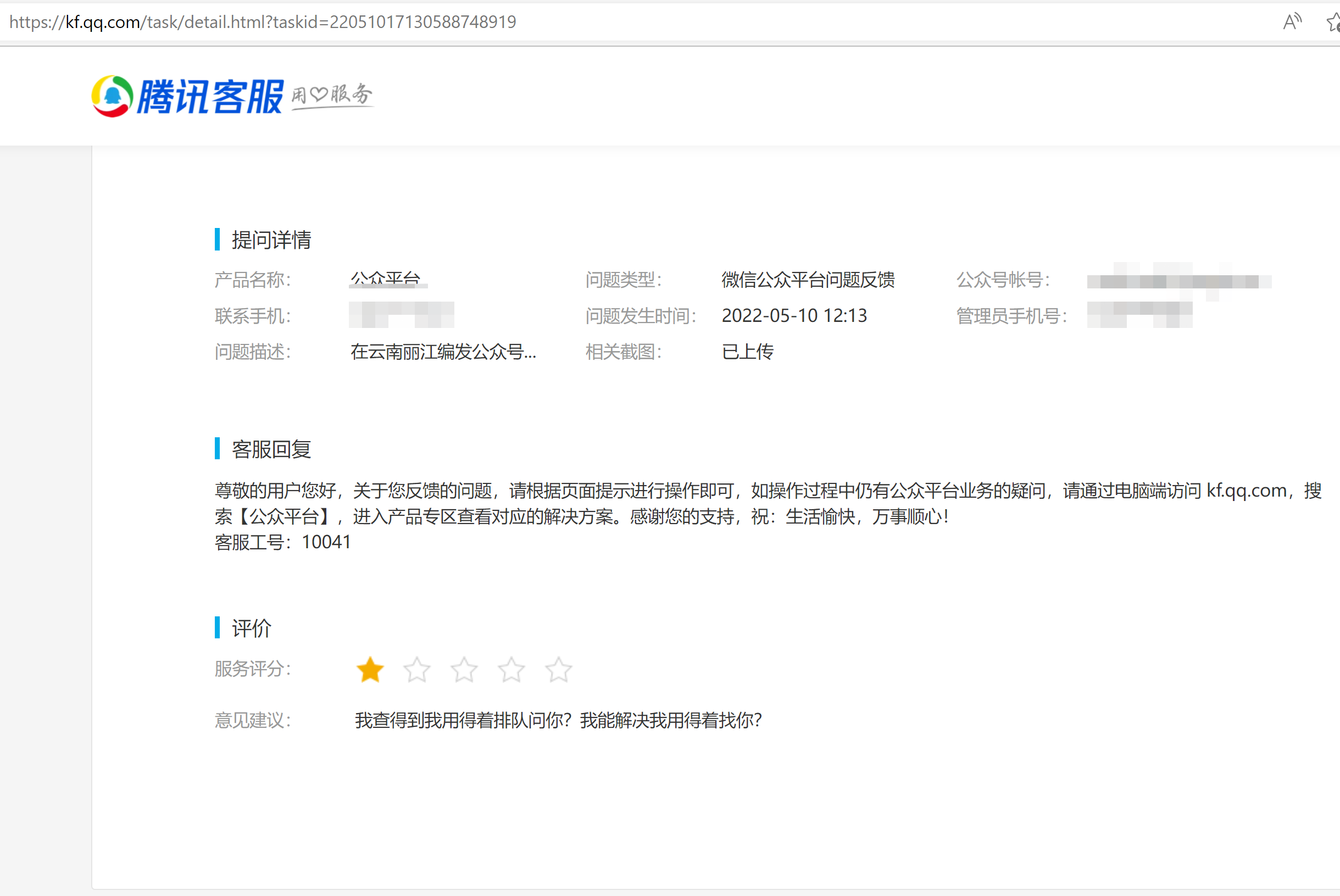Click the feedback comment under 意见建议
Viewport: 1340px width, 896px height.
click(558, 721)
